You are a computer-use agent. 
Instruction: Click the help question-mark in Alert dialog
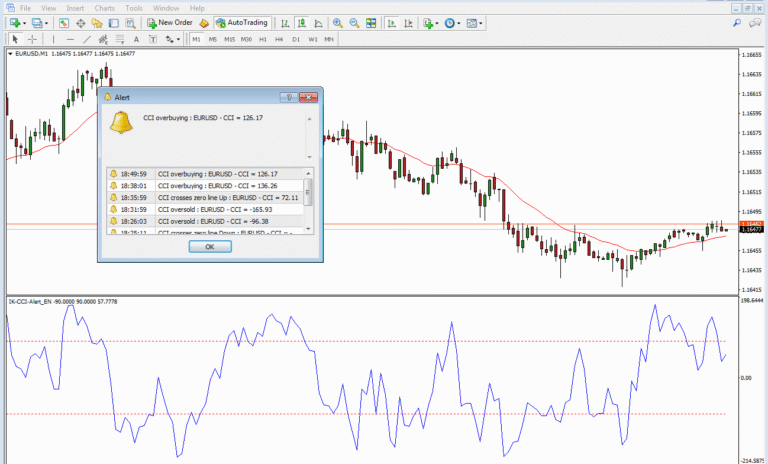pyautogui.click(x=289, y=98)
